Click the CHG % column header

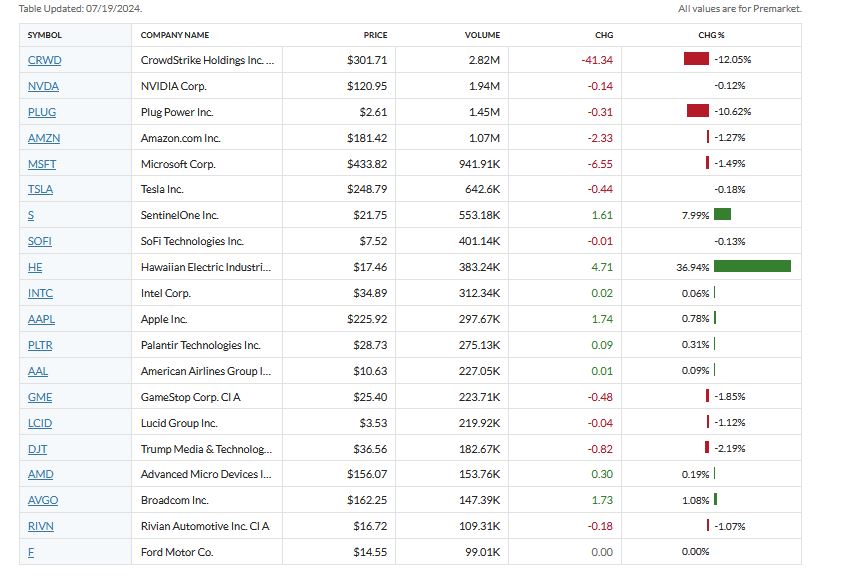click(711, 35)
